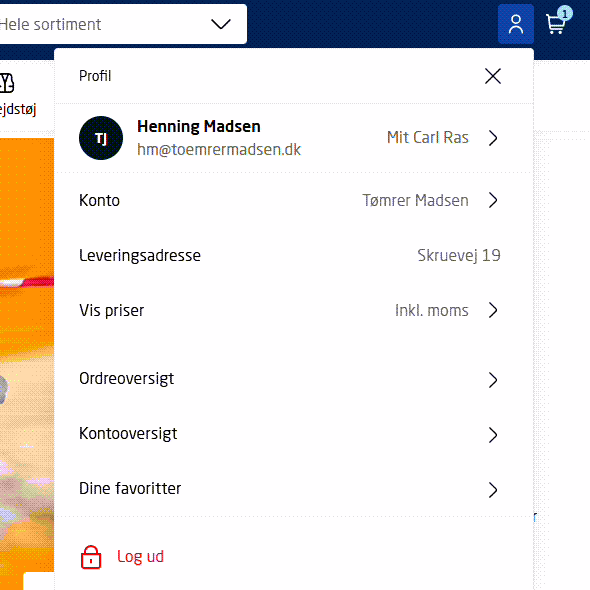This screenshot has height=590, width=590.
Task: Expand Konto Tømrer Madsen chevron
Action: pyautogui.click(x=493, y=200)
